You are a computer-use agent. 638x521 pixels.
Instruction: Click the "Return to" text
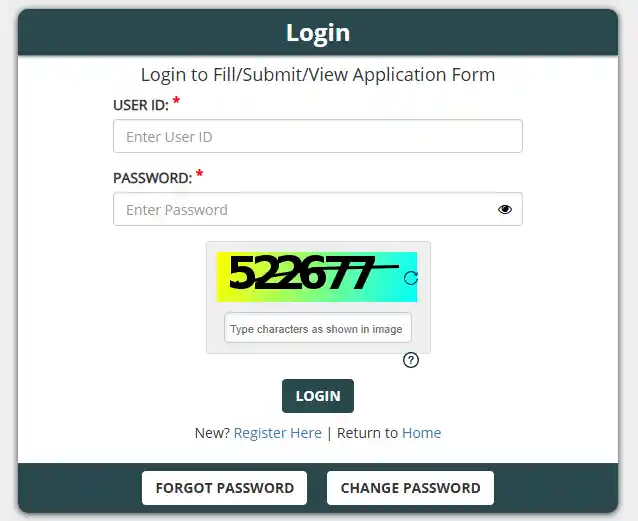(367, 433)
